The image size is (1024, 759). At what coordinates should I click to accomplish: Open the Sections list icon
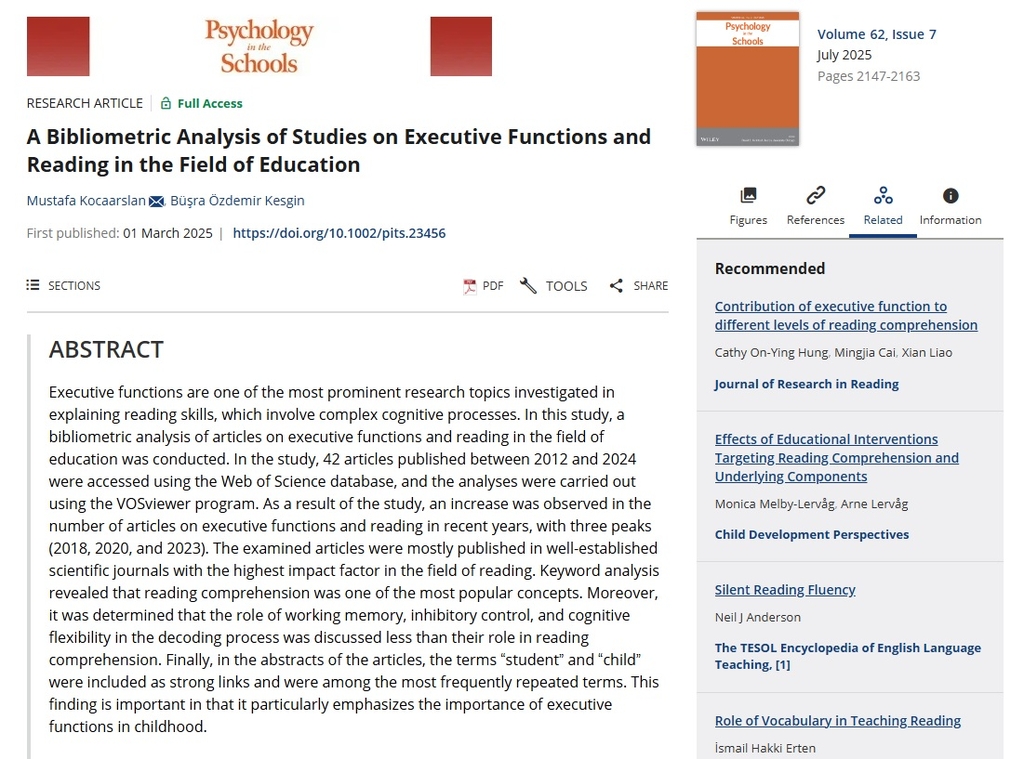[x=33, y=285]
